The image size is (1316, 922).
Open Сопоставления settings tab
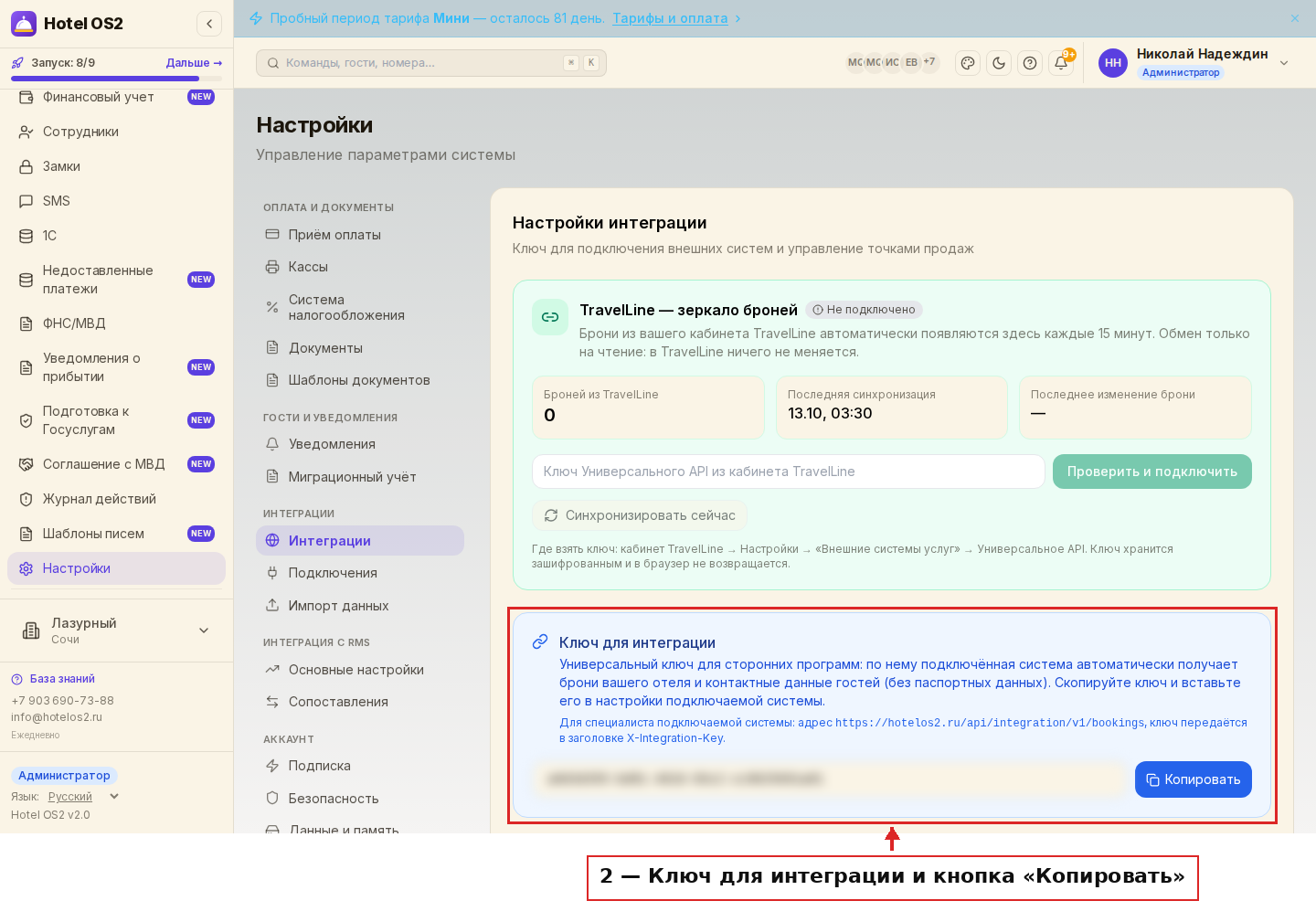point(360,702)
